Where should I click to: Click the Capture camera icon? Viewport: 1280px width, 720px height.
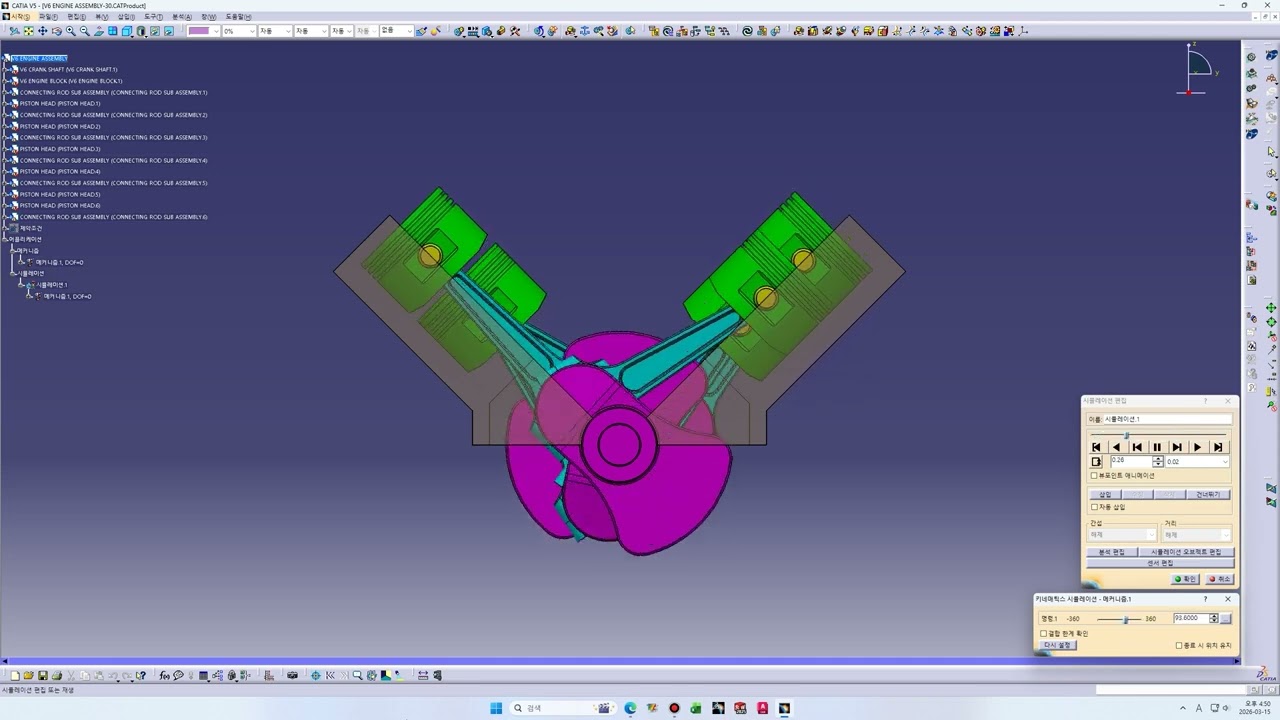click(x=292, y=675)
